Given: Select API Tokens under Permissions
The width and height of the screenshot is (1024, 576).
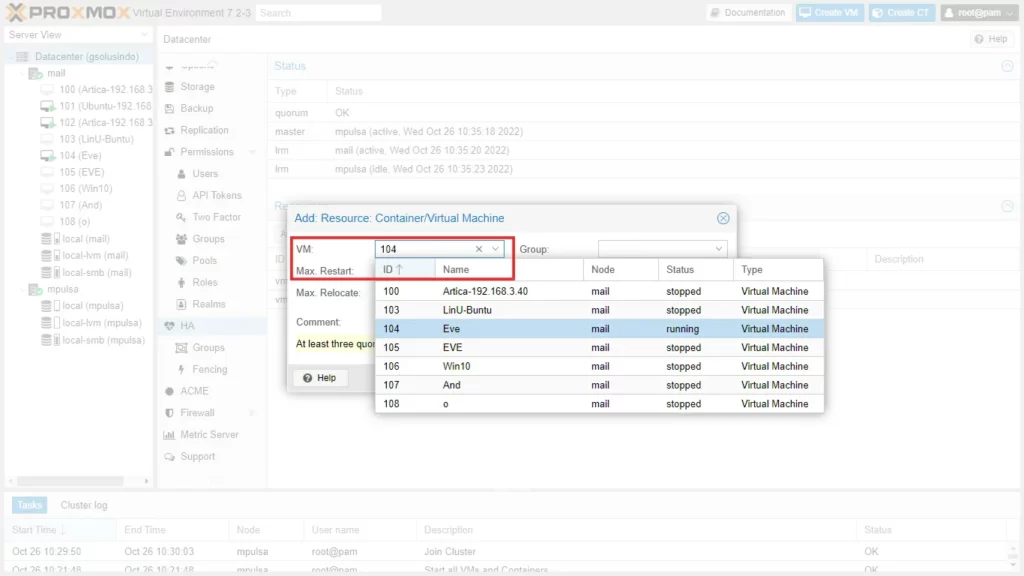Looking at the screenshot, I should tap(216, 195).
